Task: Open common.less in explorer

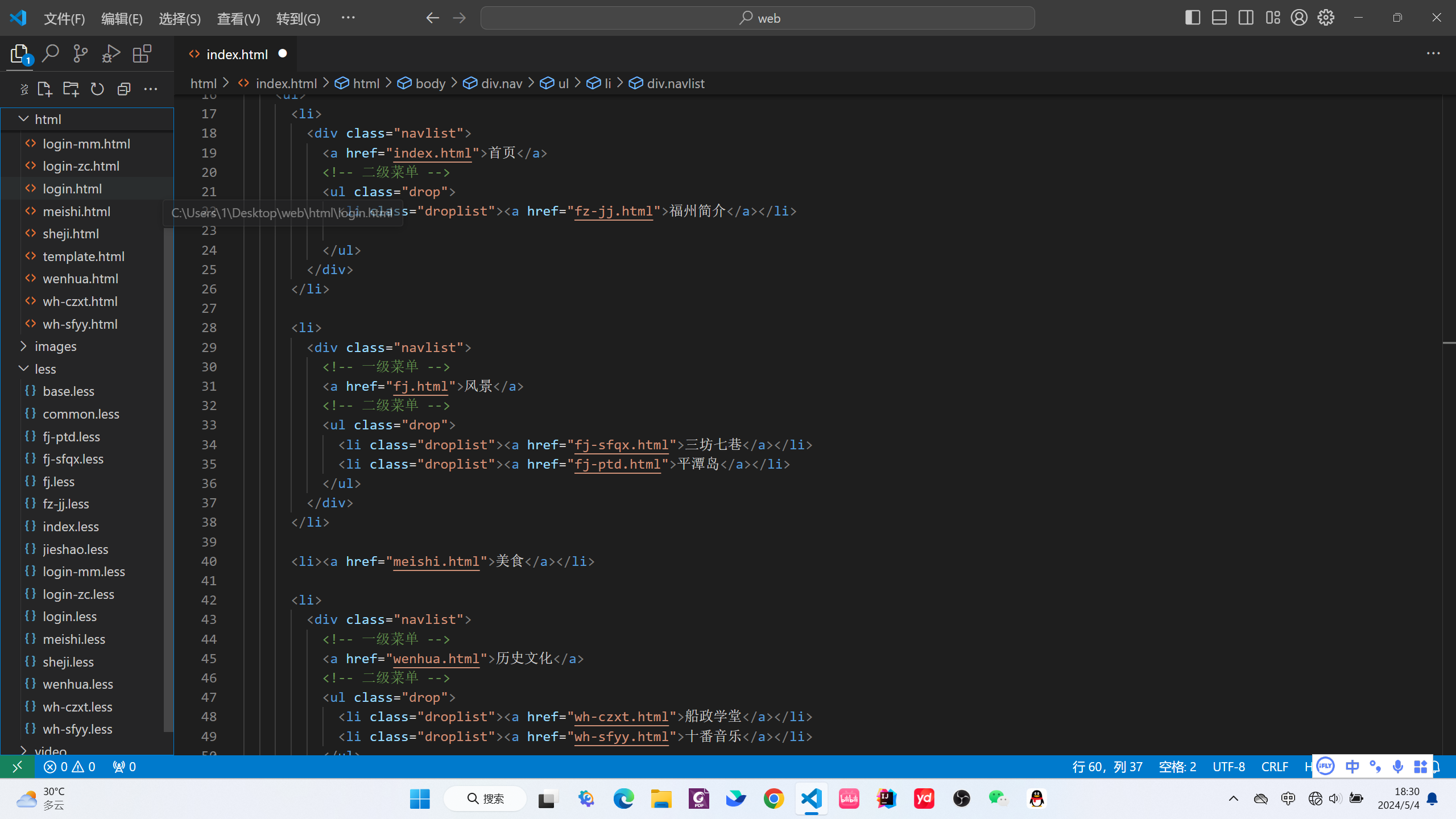Action: (87, 414)
